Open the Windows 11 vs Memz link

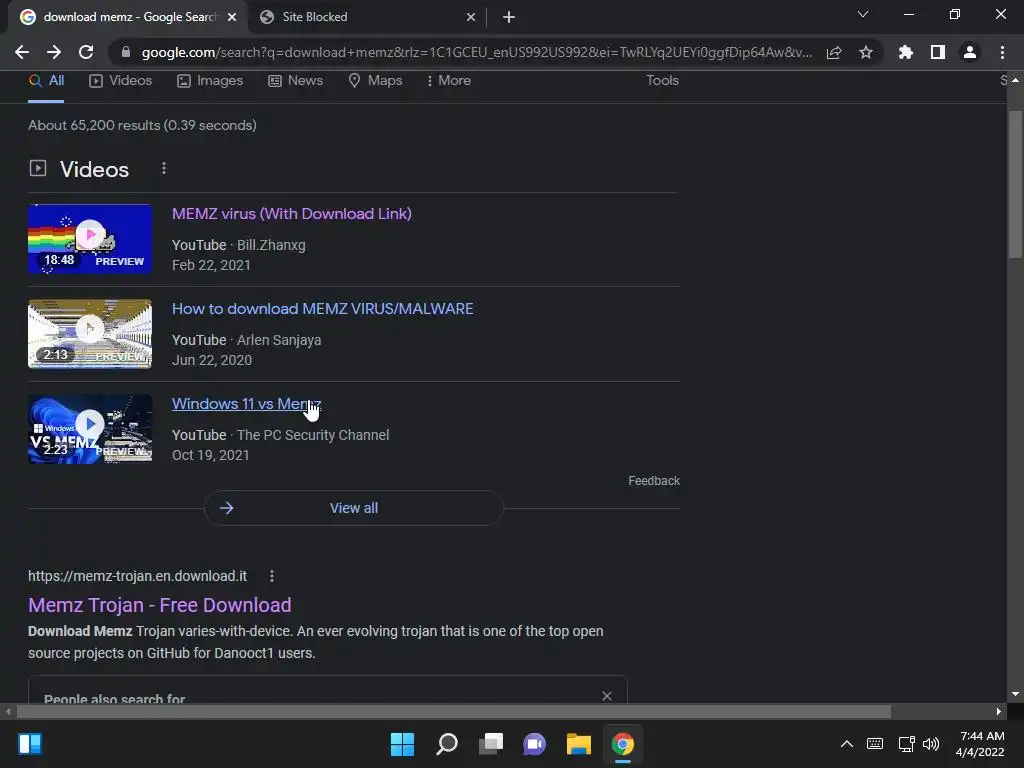(246, 404)
